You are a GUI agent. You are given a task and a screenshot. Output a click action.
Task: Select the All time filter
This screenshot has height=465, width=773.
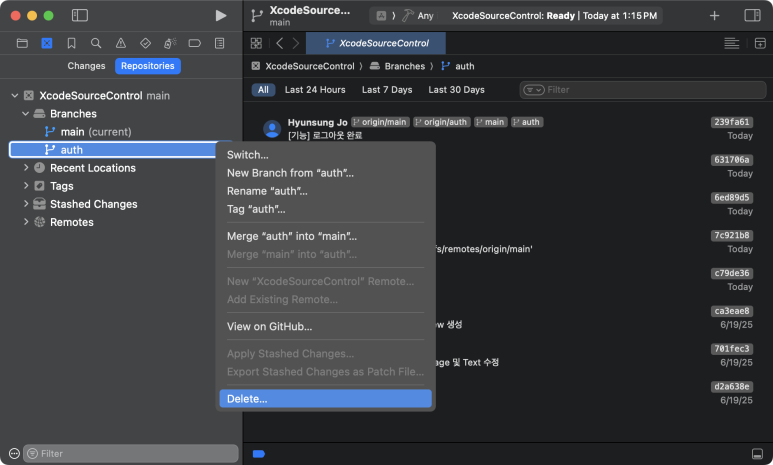click(x=263, y=90)
